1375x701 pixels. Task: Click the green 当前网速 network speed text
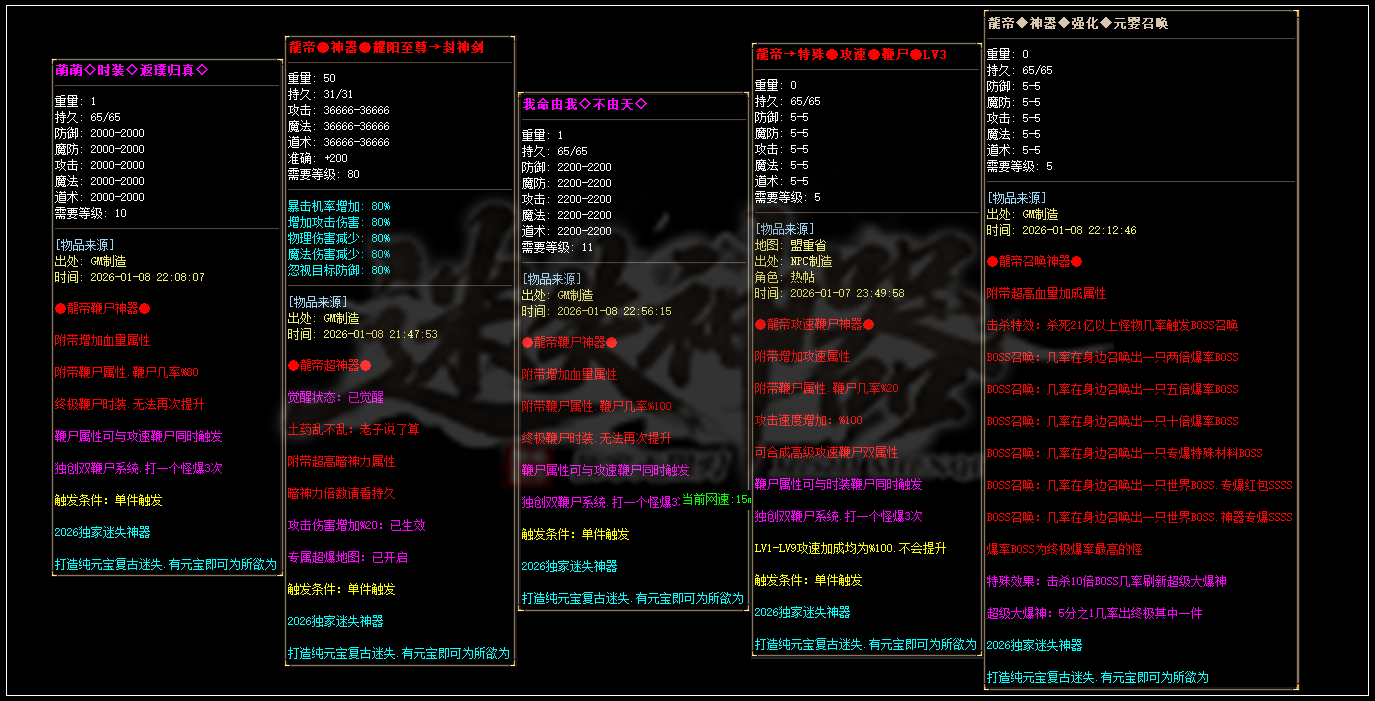point(716,499)
